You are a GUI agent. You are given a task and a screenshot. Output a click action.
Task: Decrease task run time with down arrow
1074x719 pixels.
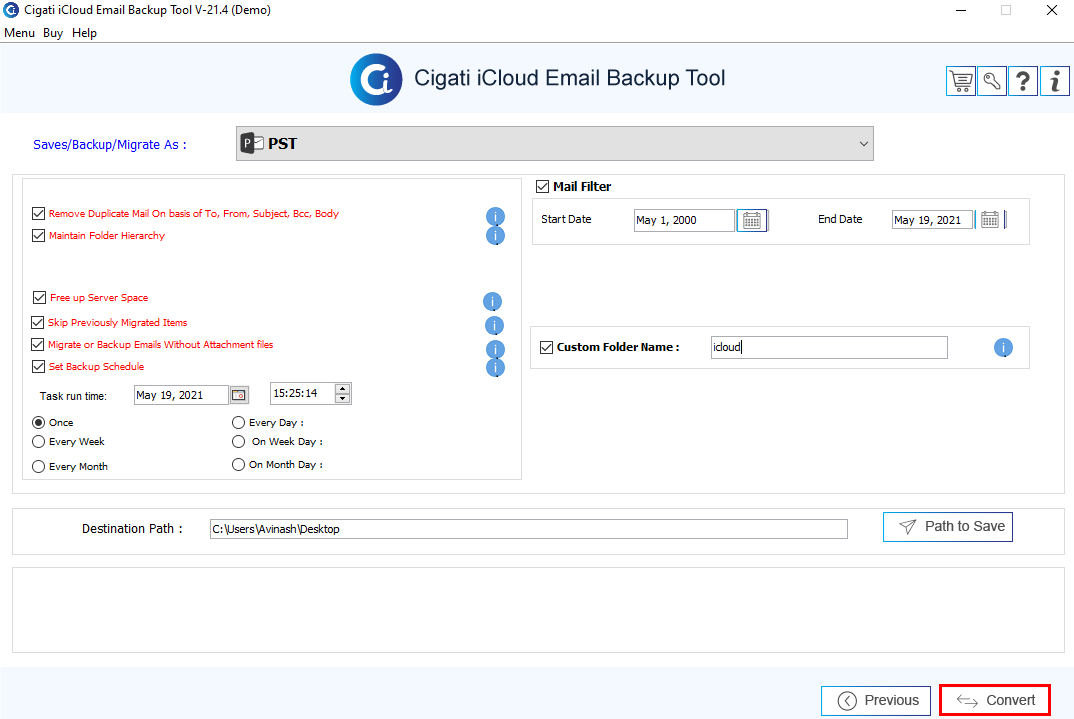click(342, 399)
